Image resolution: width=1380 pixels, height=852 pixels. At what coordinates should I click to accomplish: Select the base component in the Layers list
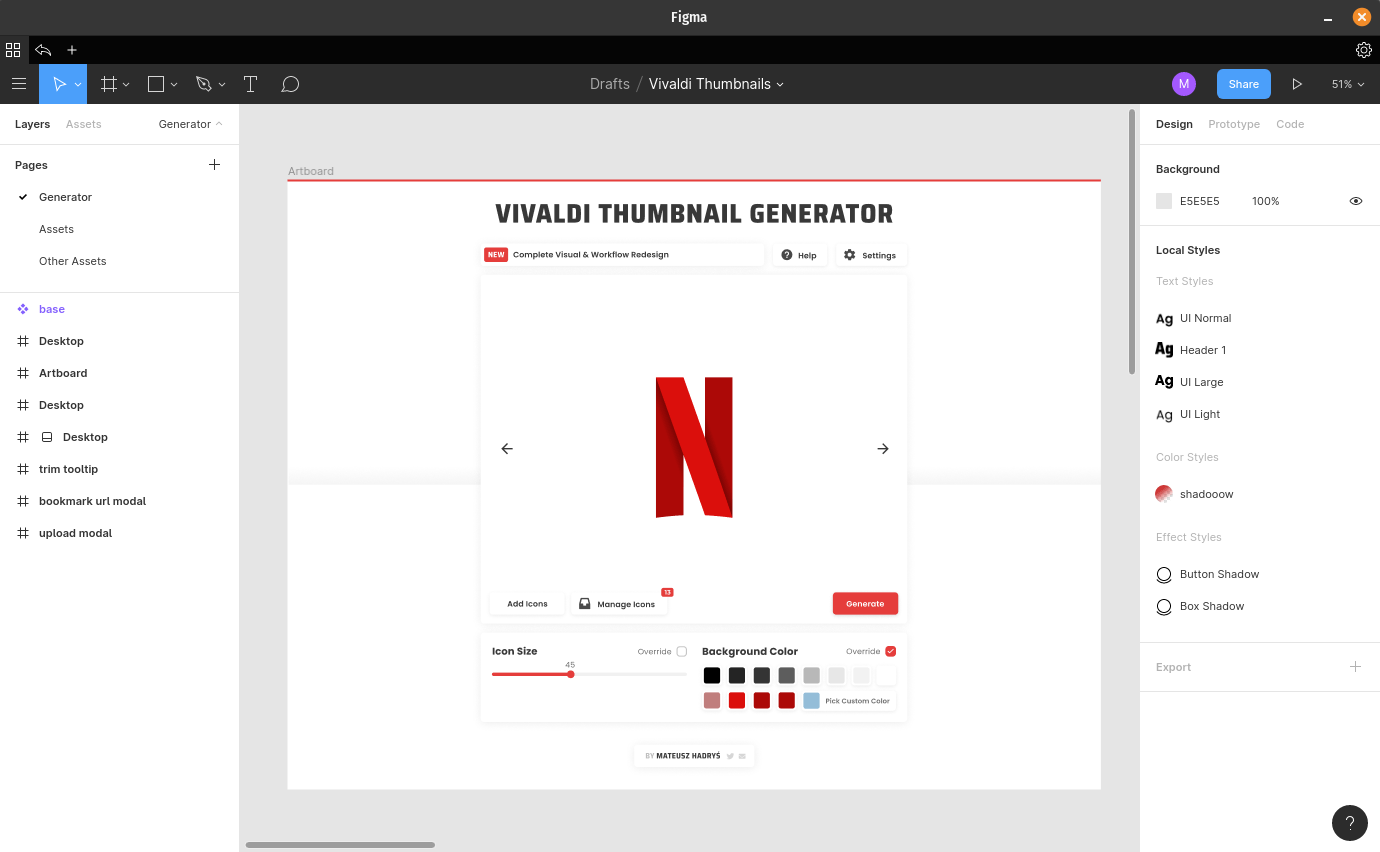pyautogui.click(x=52, y=308)
